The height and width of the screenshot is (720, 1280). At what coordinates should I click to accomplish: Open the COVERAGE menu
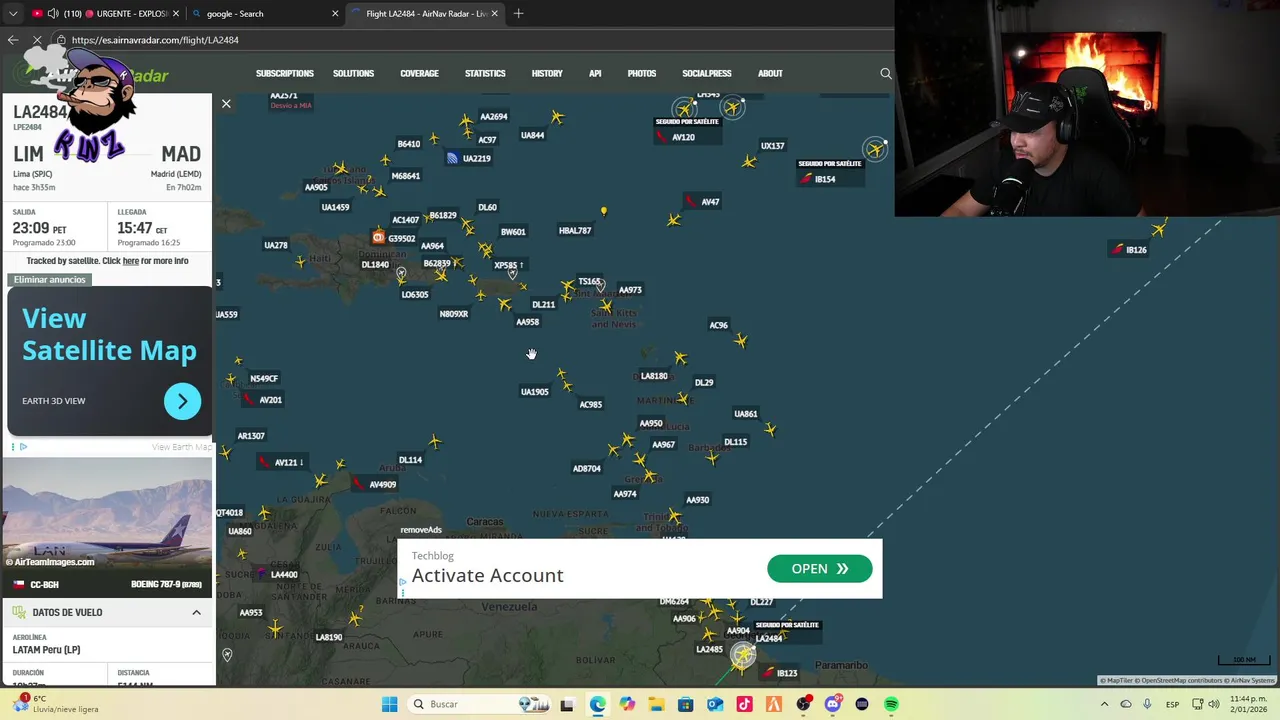419,73
